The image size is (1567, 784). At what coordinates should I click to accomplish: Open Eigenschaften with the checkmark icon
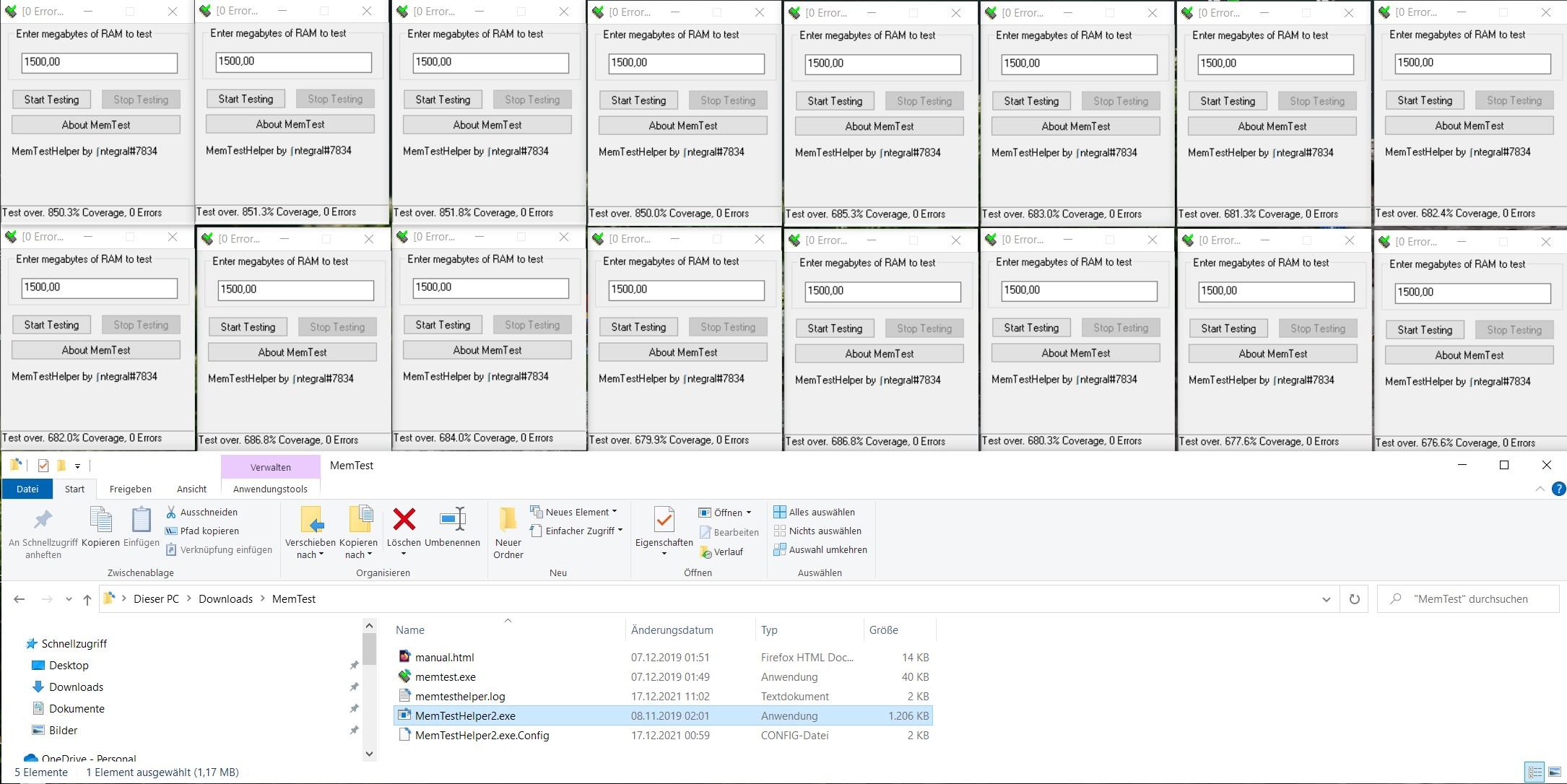click(664, 520)
